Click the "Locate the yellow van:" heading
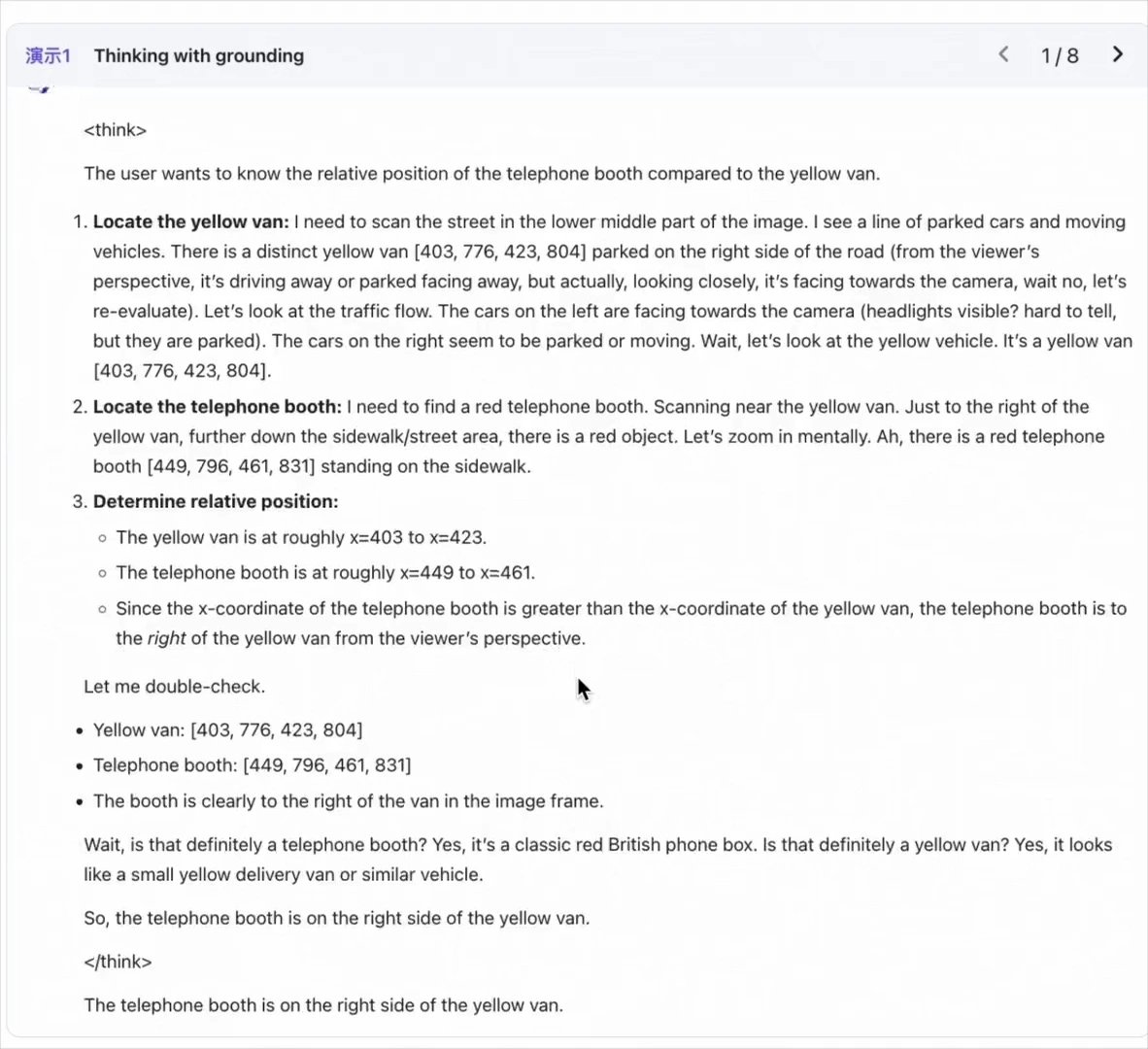Image resolution: width=1148 pixels, height=1049 pixels. pos(190,221)
